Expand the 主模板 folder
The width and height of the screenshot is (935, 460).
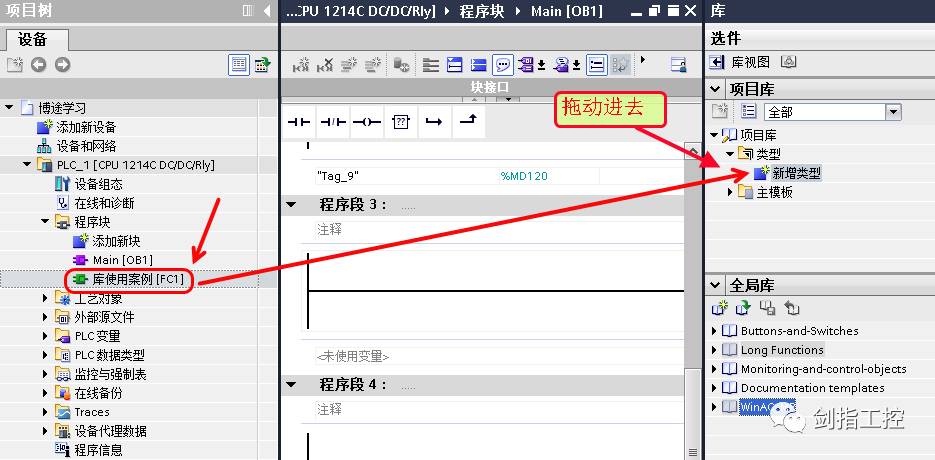pos(732,192)
